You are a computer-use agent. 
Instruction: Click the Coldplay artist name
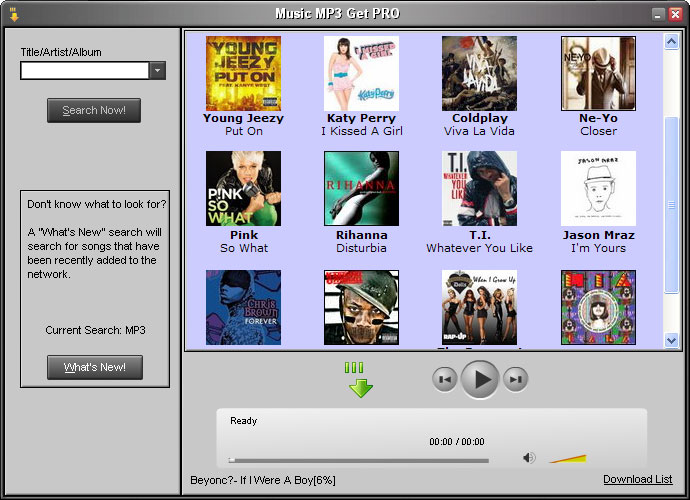tap(480, 118)
